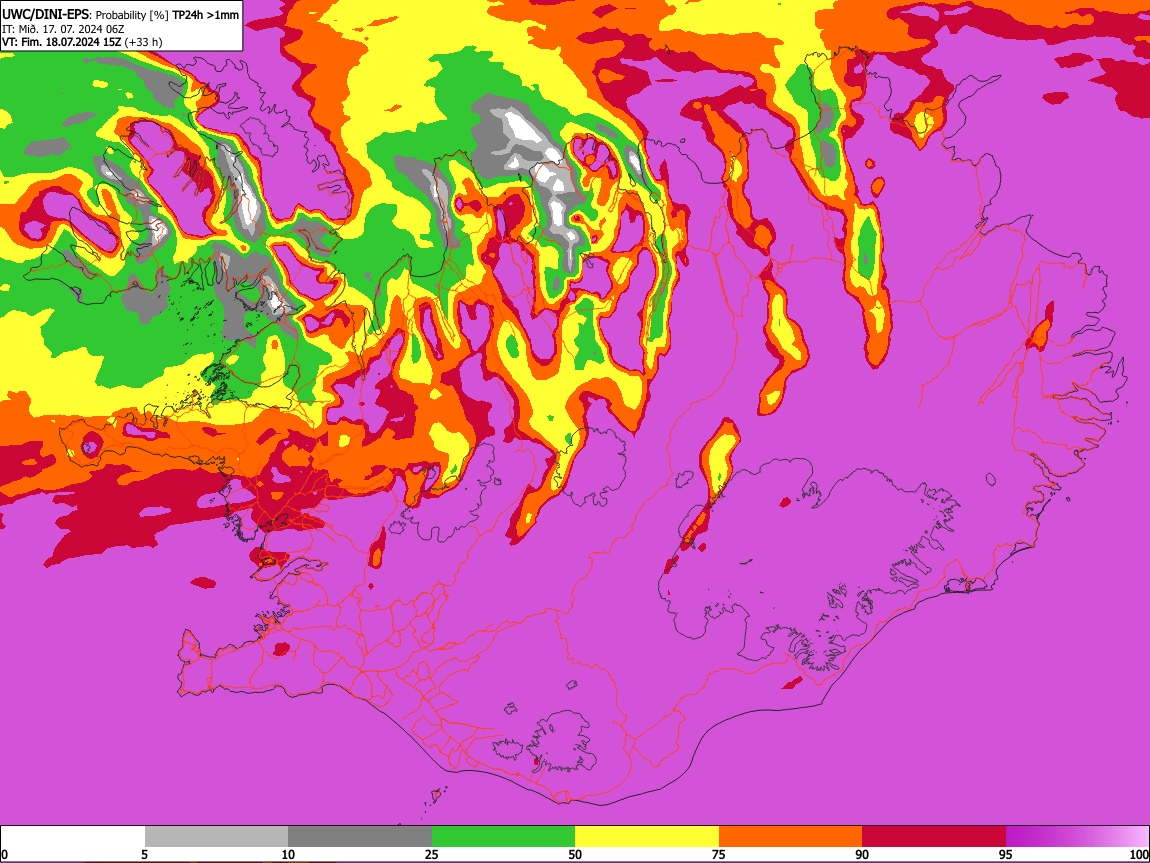This screenshot has height=863, width=1150.
Task: Click the "UWC/DINI-EPS" title text
Action: click(x=46, y=15)
